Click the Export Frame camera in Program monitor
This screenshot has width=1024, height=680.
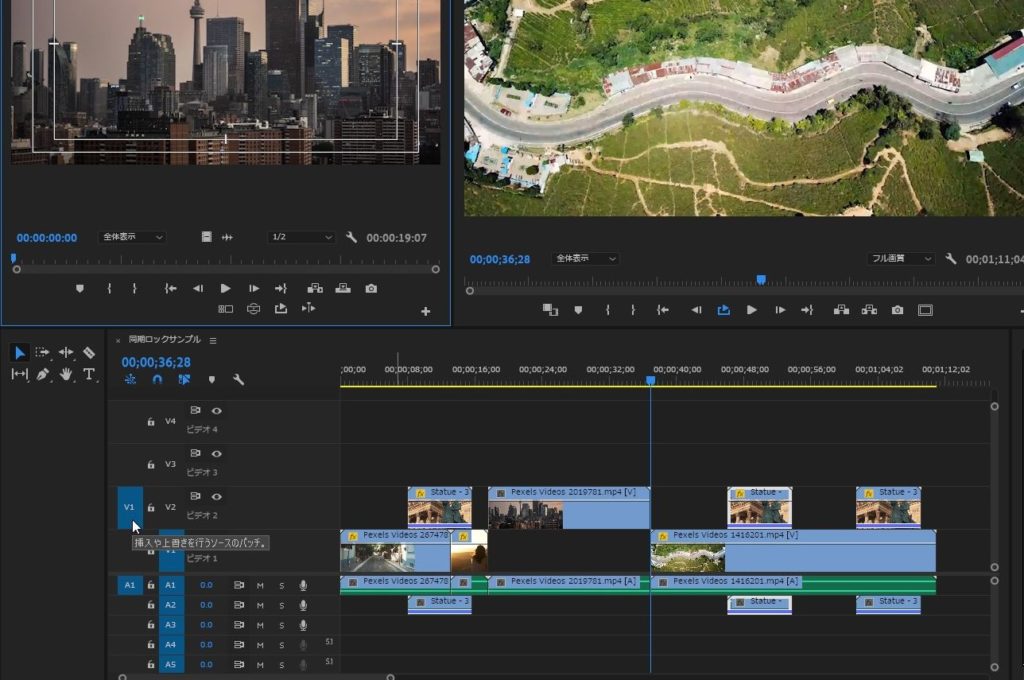coord(897,310)
